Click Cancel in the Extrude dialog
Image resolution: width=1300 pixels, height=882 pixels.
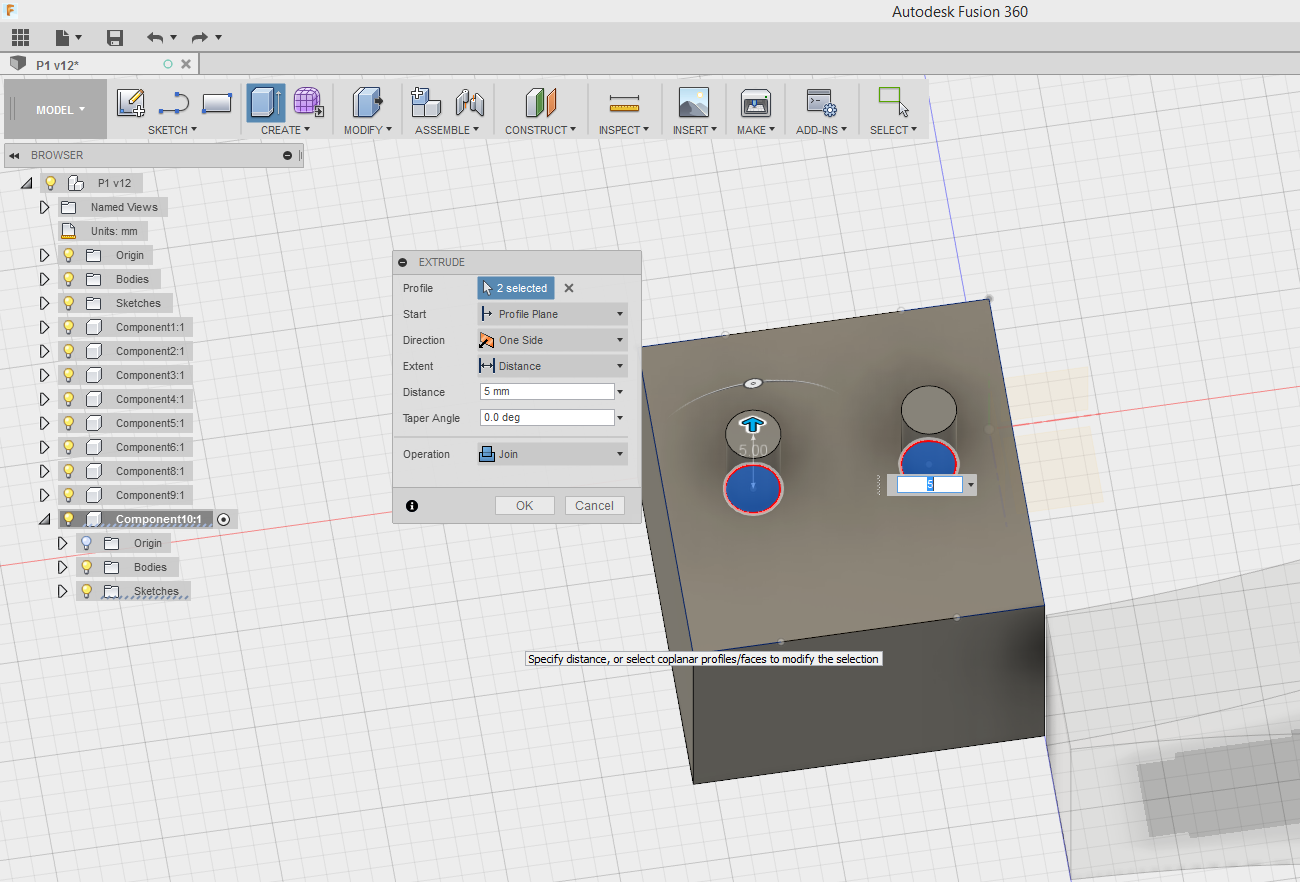595,506
